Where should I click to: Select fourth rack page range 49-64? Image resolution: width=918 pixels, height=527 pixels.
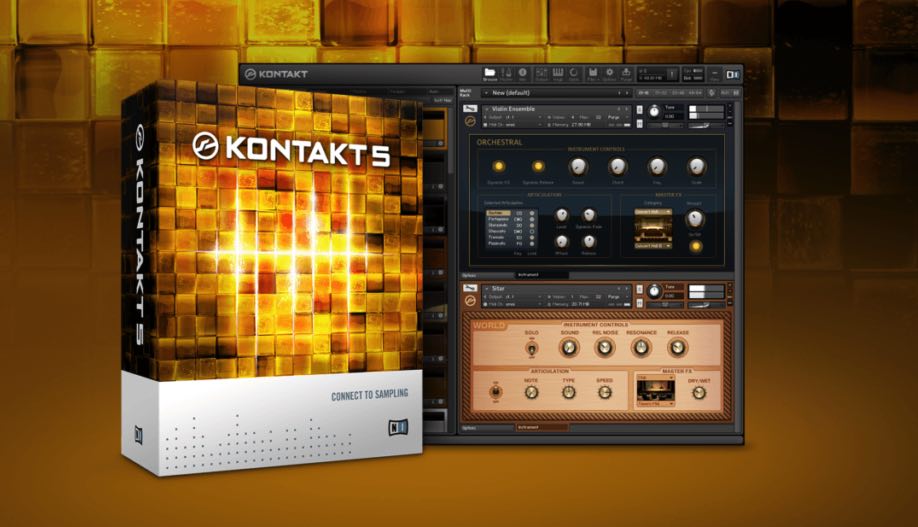pyautogui.click(x=695, y=93)
